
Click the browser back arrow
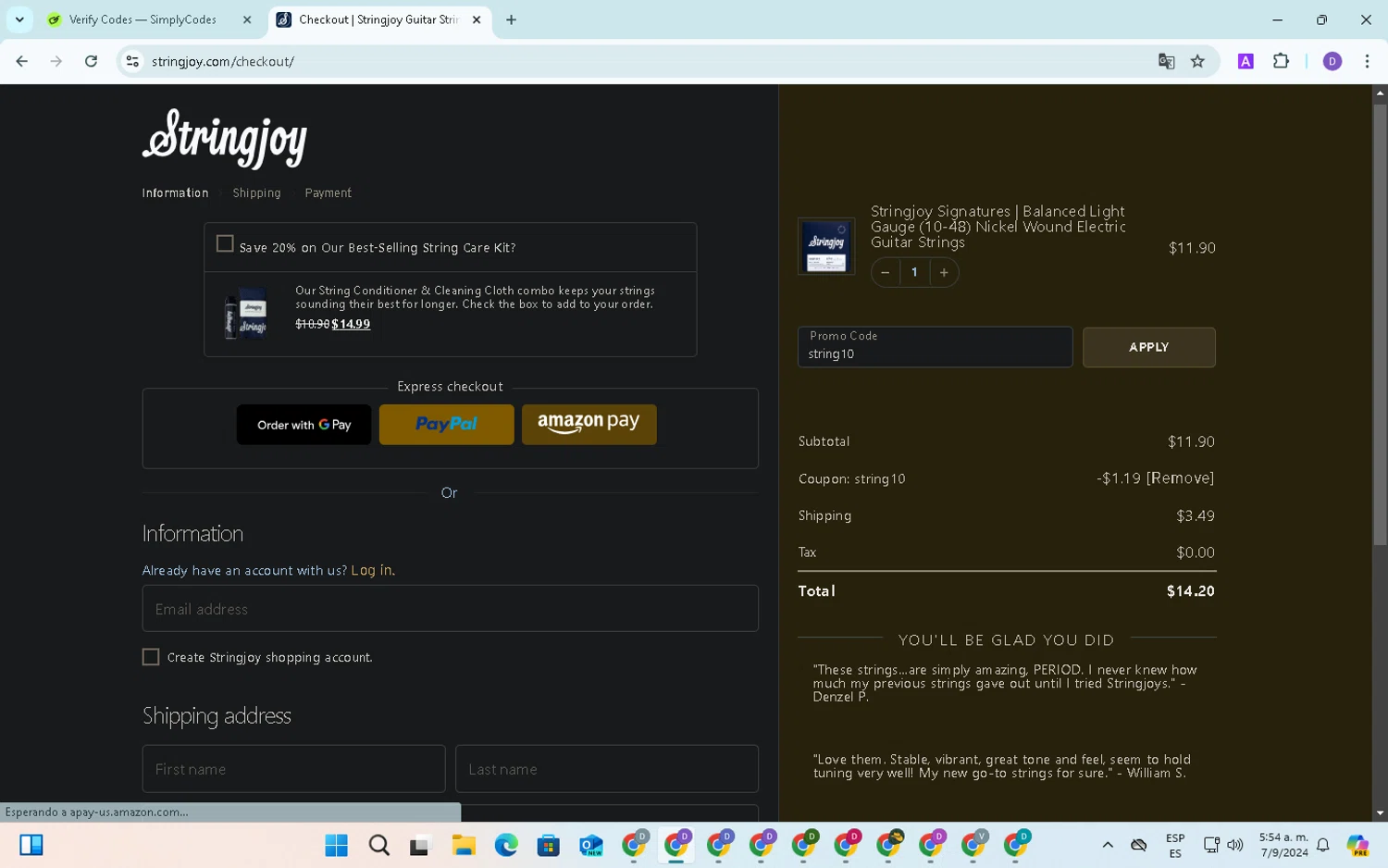tap(21, 61)
